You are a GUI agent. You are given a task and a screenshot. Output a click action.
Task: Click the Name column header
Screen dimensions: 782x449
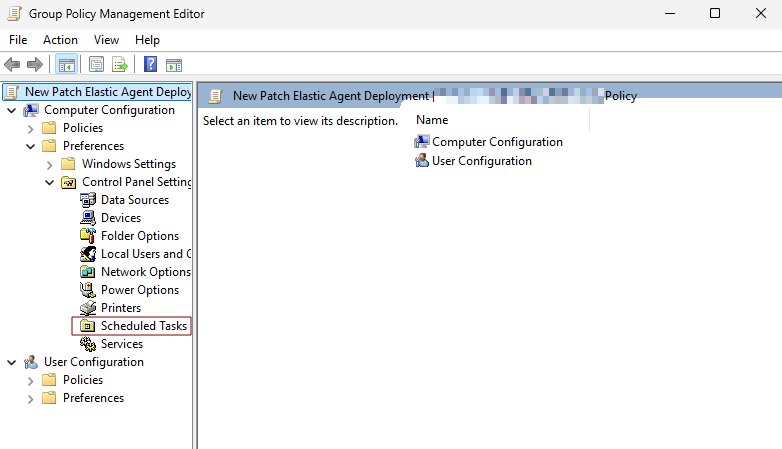point(432,120)
